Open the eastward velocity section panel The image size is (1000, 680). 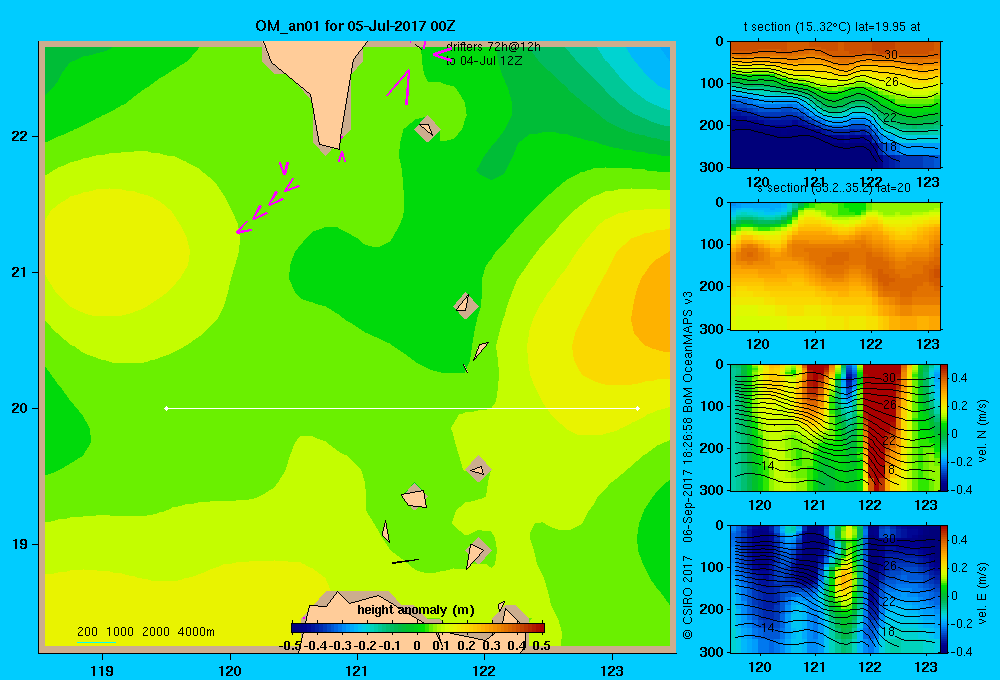(835, 589)
